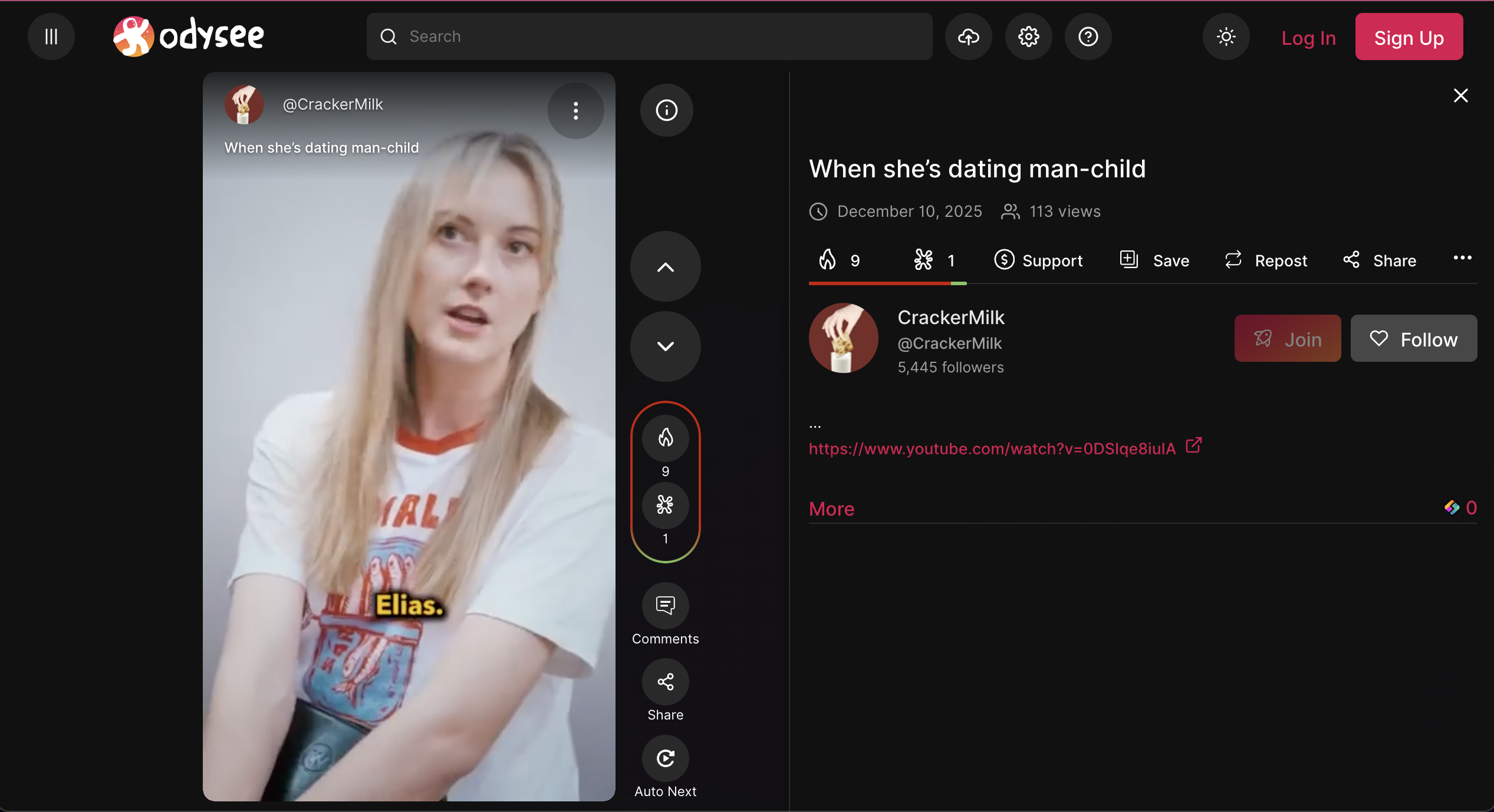The image size is (1494, 812).
Task: Open the info icon beside the player
Action: (x=666, y=110)
